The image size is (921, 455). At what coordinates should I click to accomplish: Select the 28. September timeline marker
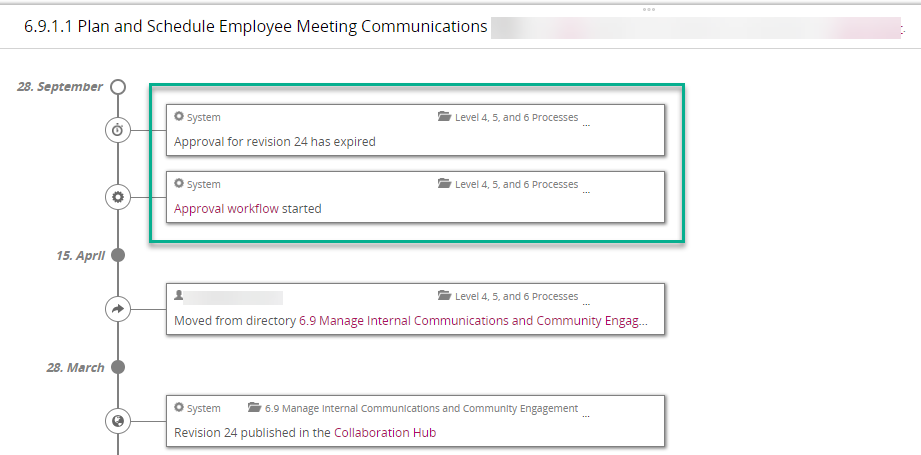pos(118,87)
